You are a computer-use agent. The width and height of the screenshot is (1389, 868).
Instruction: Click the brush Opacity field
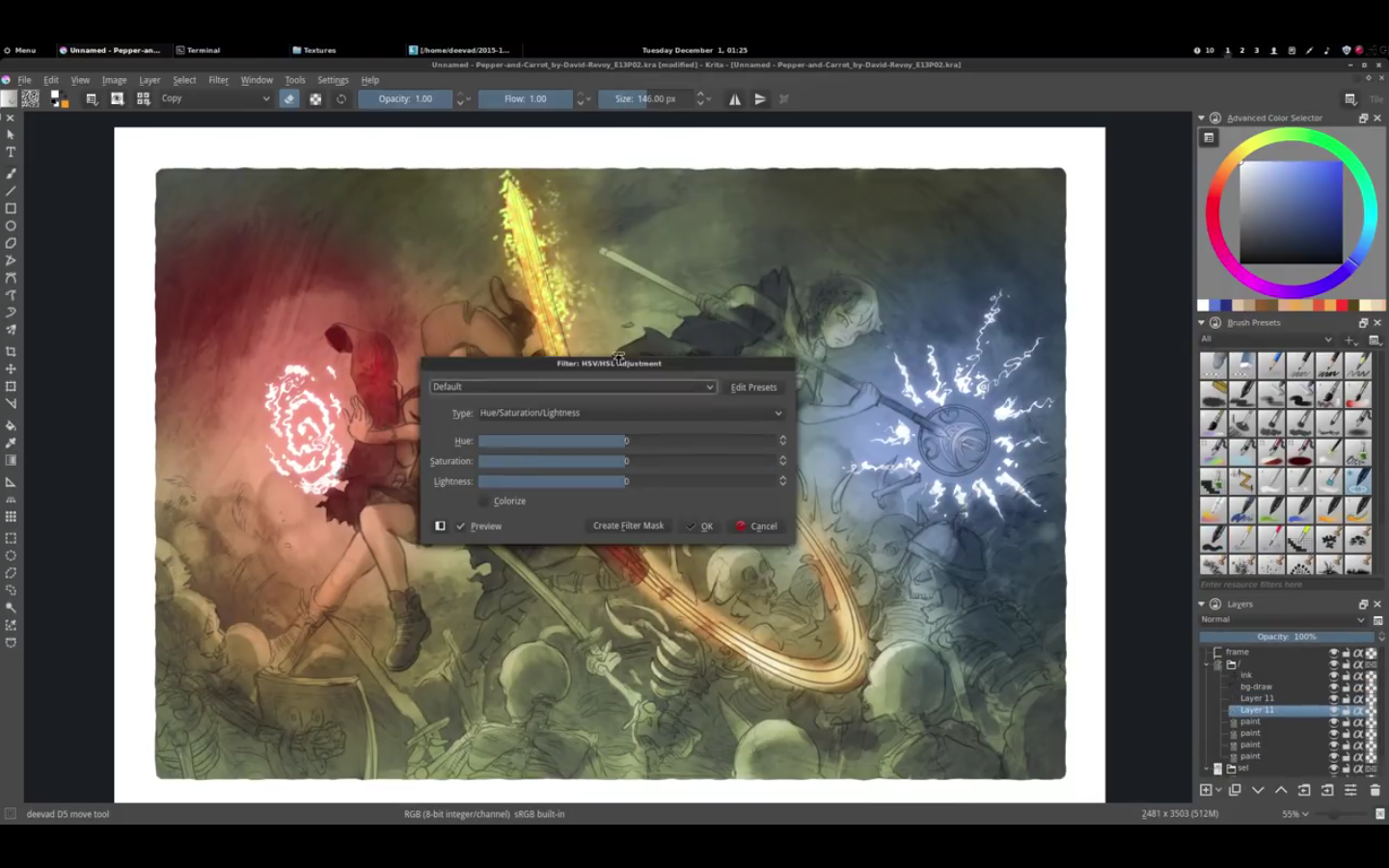(405, 98)
